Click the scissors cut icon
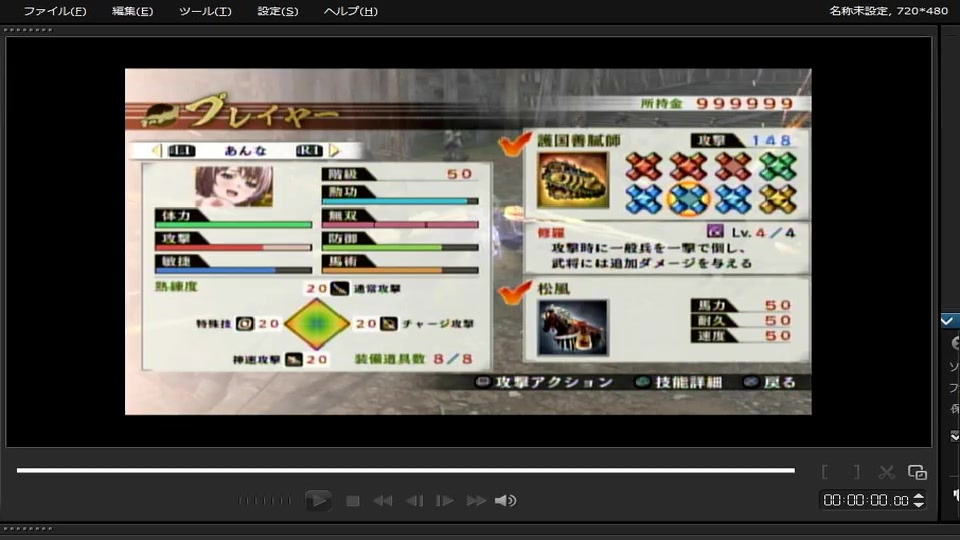 click(x=887, y=472)
